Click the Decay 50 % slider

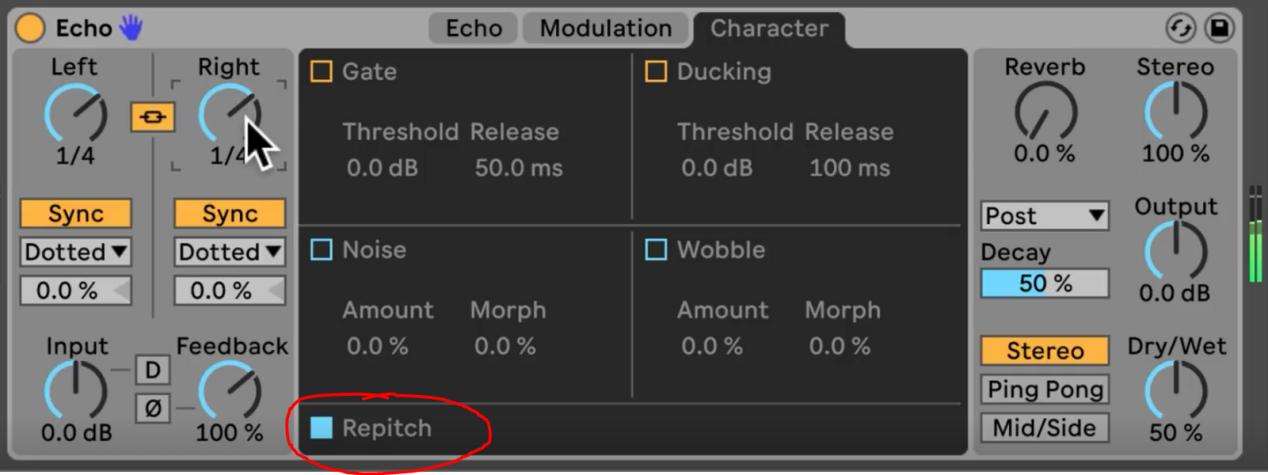(x=1045, y=283)
